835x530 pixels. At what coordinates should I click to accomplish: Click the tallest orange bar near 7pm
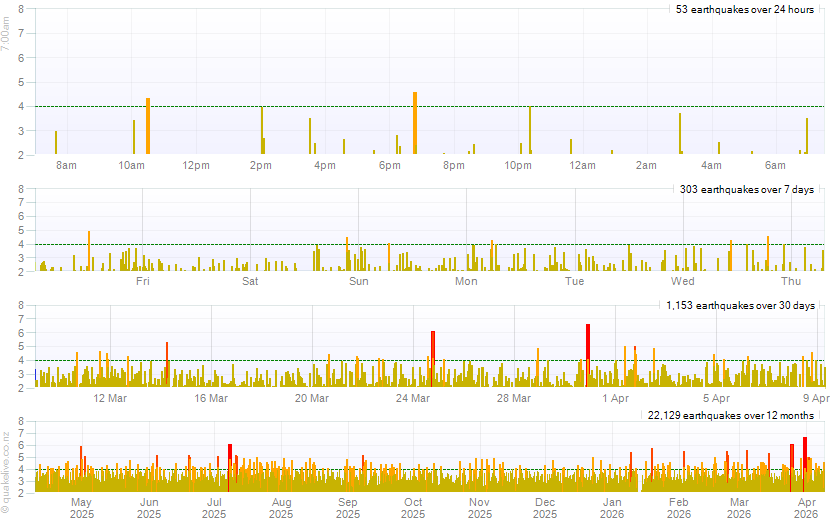414,123
